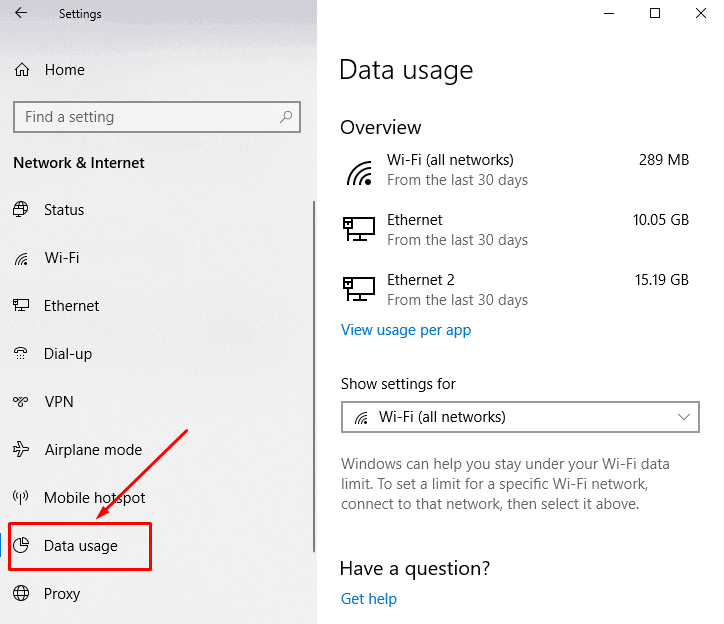Screen dimensions: 724x624
Task: Click the Ethernet sidebar monitor icon
Action: tap(21, 305)
